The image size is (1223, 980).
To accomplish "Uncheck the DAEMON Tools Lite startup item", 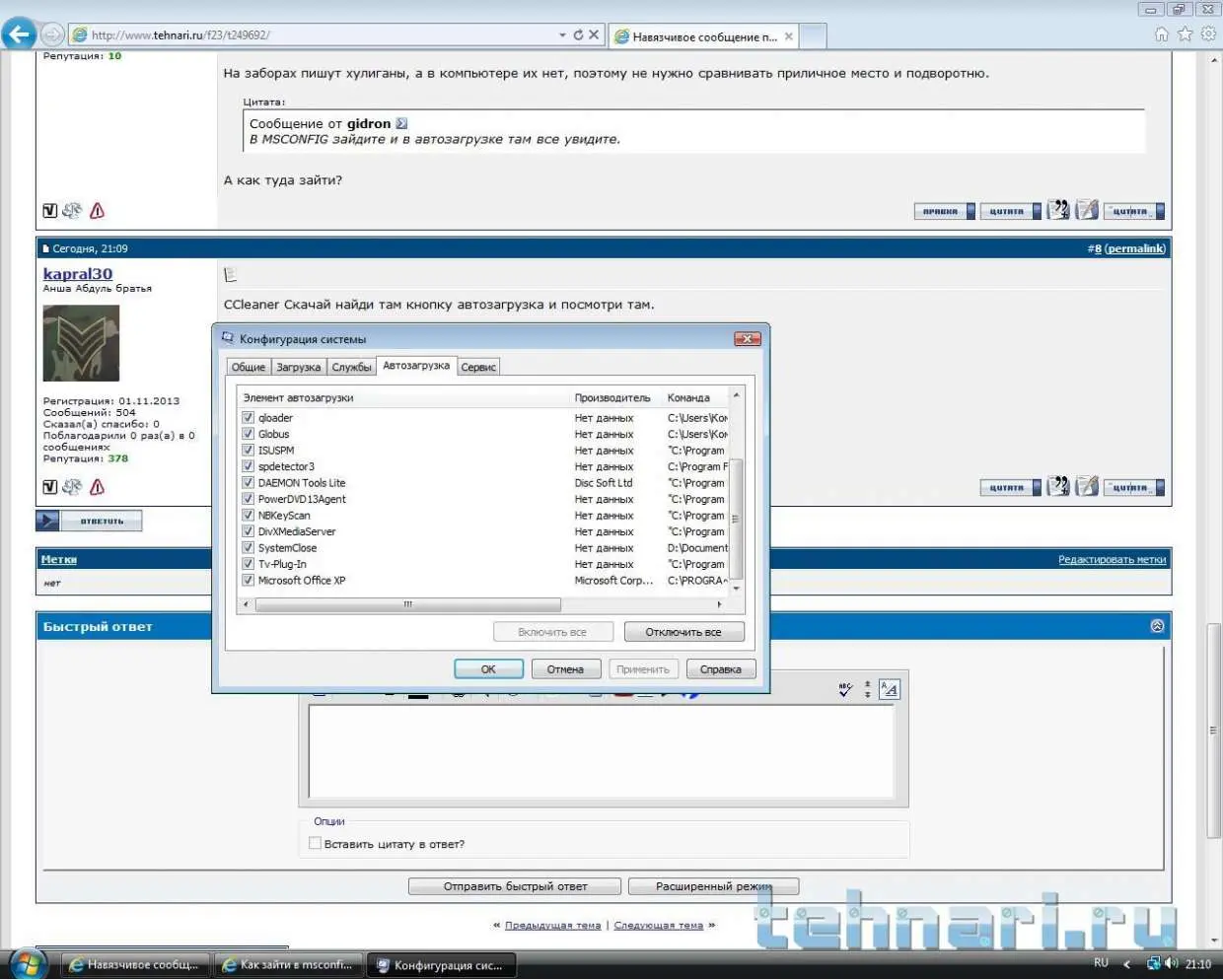I will click(x=249, y=483).
